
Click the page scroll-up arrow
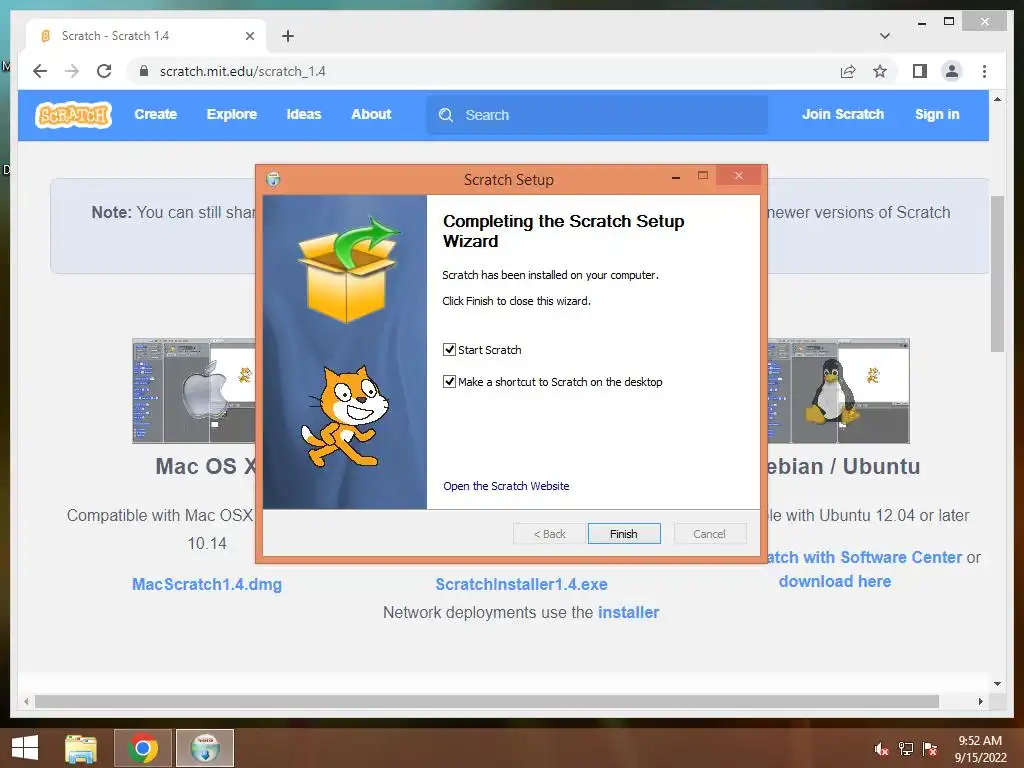(x=997, y=99)
